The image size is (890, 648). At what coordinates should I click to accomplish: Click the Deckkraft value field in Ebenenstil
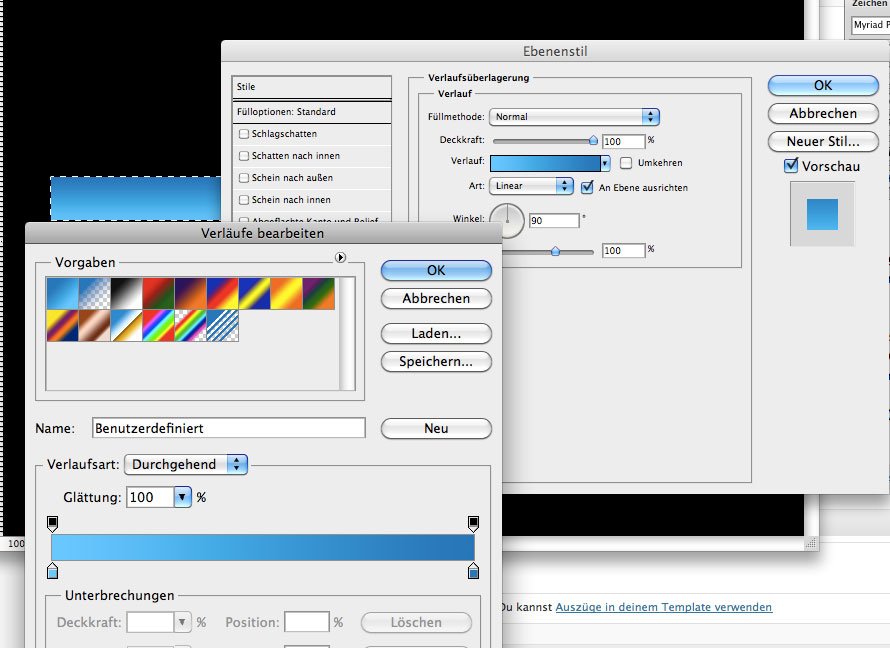[624, 141]
